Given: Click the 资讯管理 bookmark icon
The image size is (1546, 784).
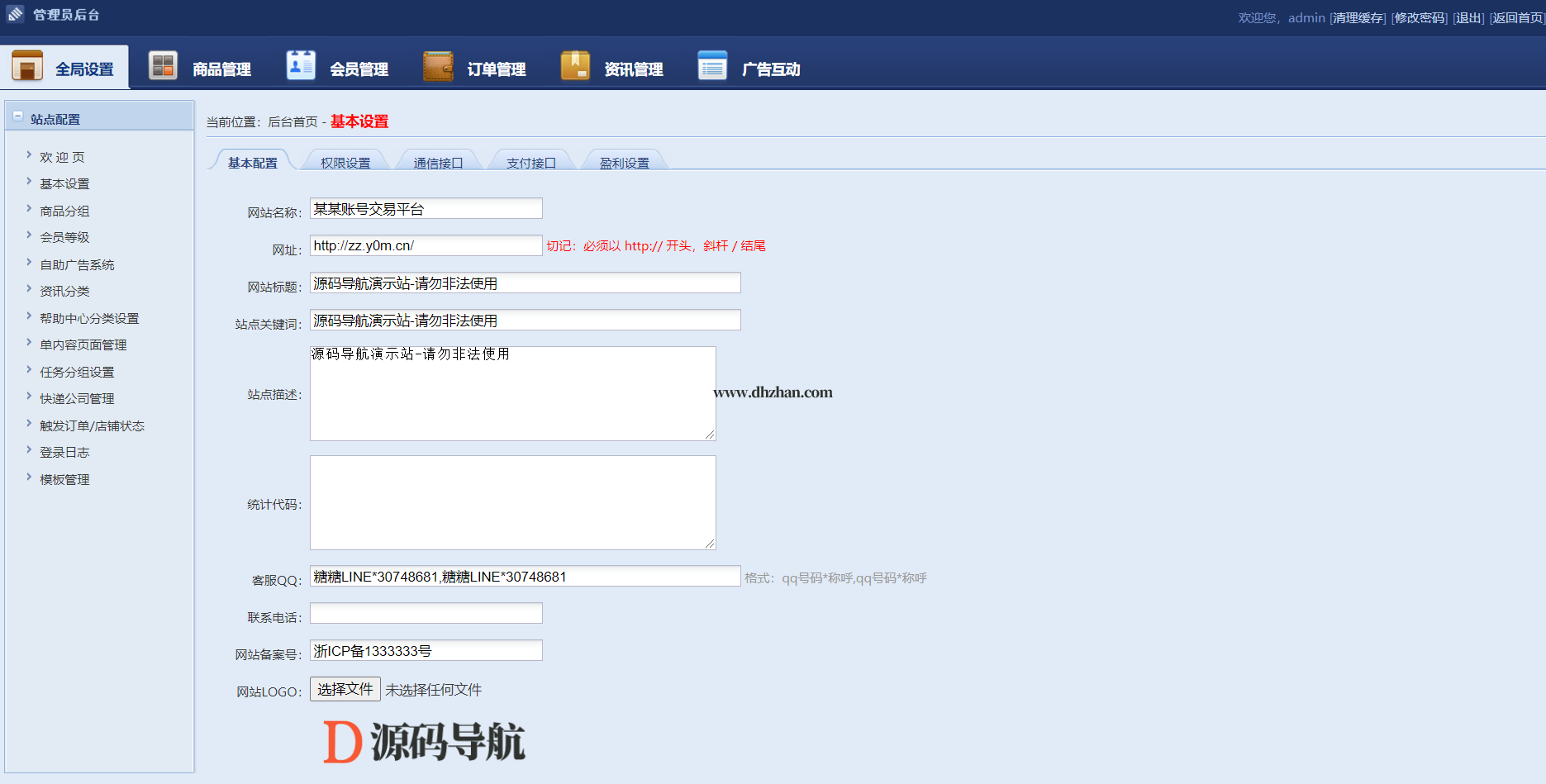Looking at the screenshot, I should (575, 66).
